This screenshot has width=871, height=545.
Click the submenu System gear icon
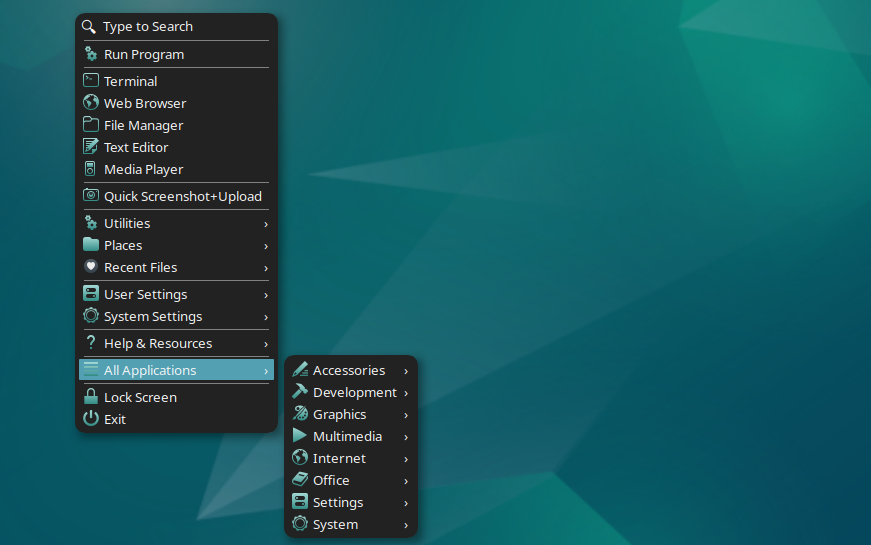coord(300,523)
